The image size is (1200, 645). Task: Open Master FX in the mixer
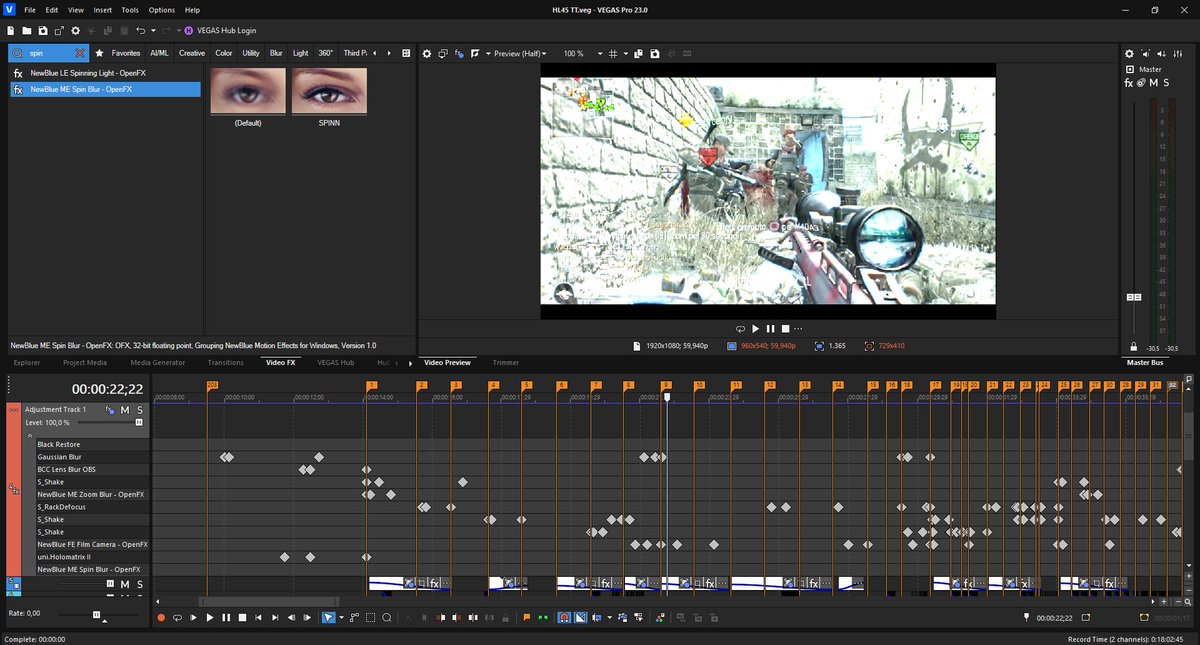pos(1129,82)
